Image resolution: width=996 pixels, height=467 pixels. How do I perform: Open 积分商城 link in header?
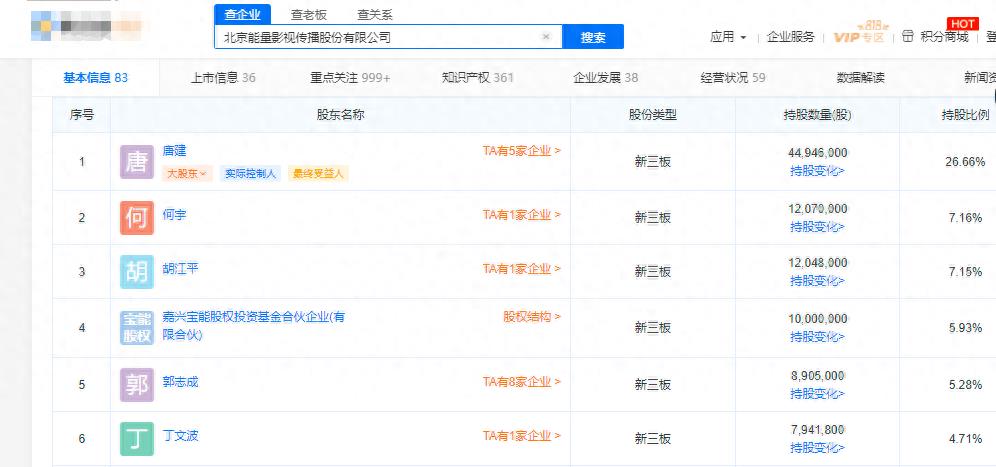point(944,37)
